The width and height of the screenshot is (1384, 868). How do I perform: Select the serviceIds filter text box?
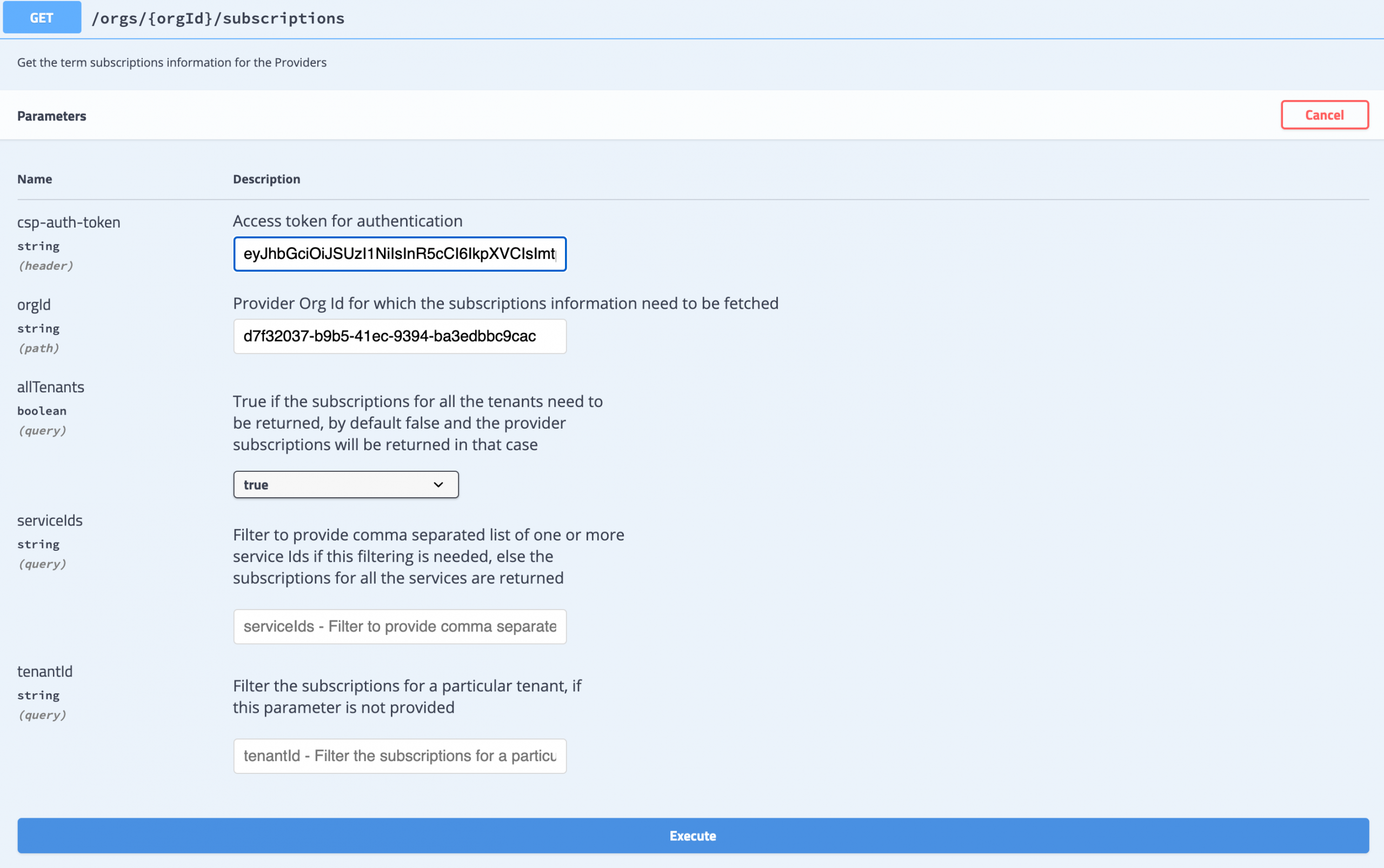[399, 626]
